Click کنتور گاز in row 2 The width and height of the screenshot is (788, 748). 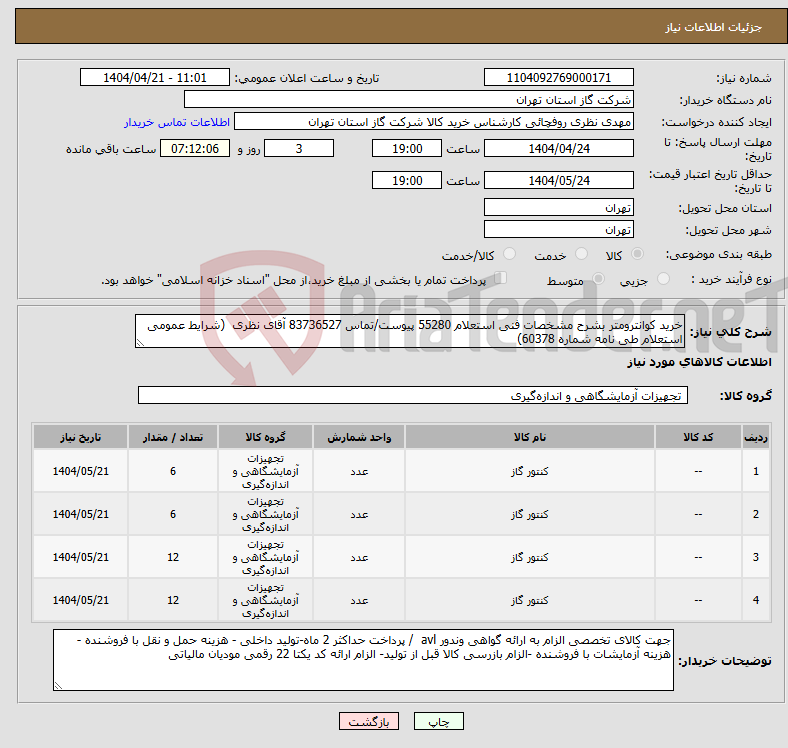pos(530,514)
